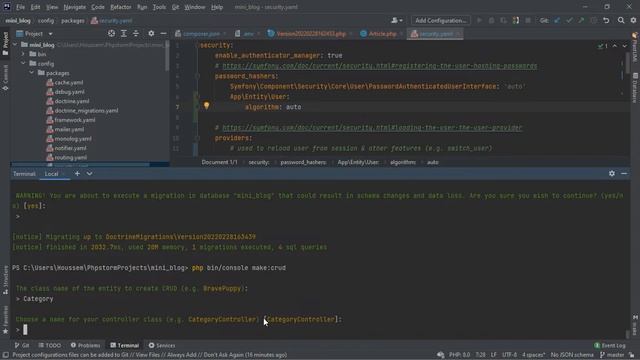
Task: Toggle the Structure tool window stripe button
Action: [5, 280]
